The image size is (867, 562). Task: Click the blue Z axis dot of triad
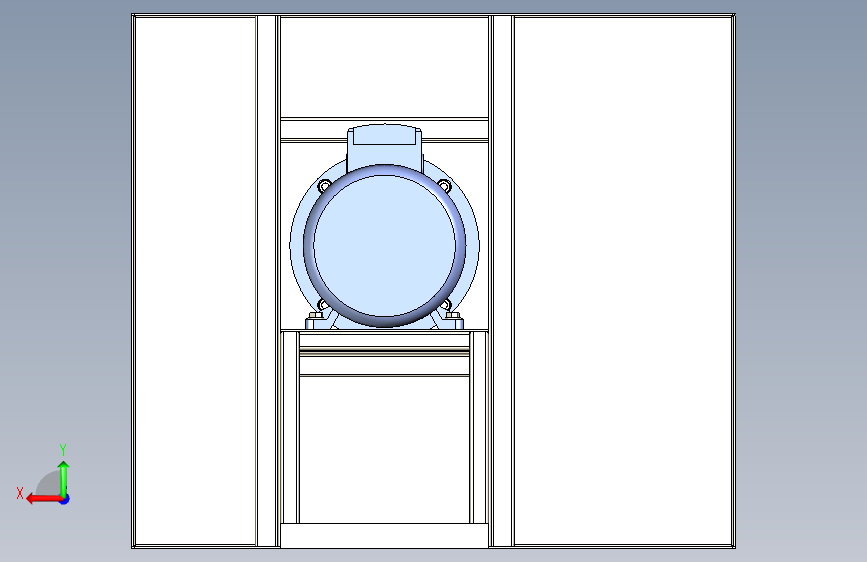(65, 499)
